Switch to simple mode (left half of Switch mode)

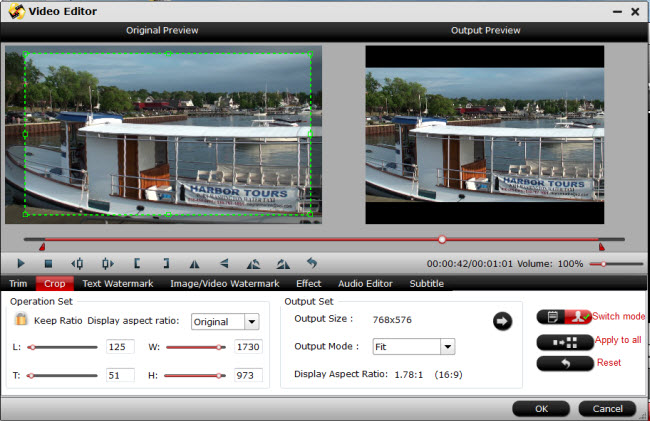pos(551,317)
